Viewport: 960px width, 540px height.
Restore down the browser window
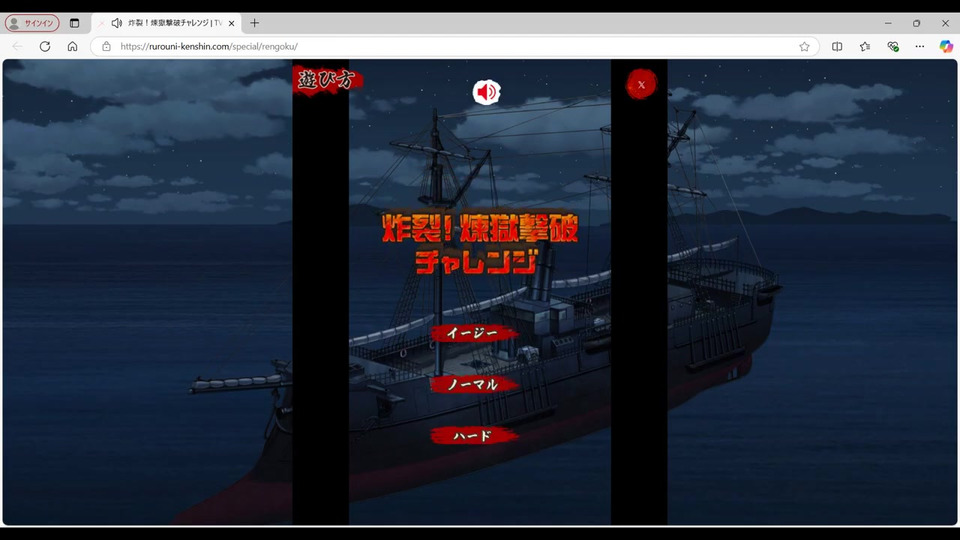(x=917, y=23)
